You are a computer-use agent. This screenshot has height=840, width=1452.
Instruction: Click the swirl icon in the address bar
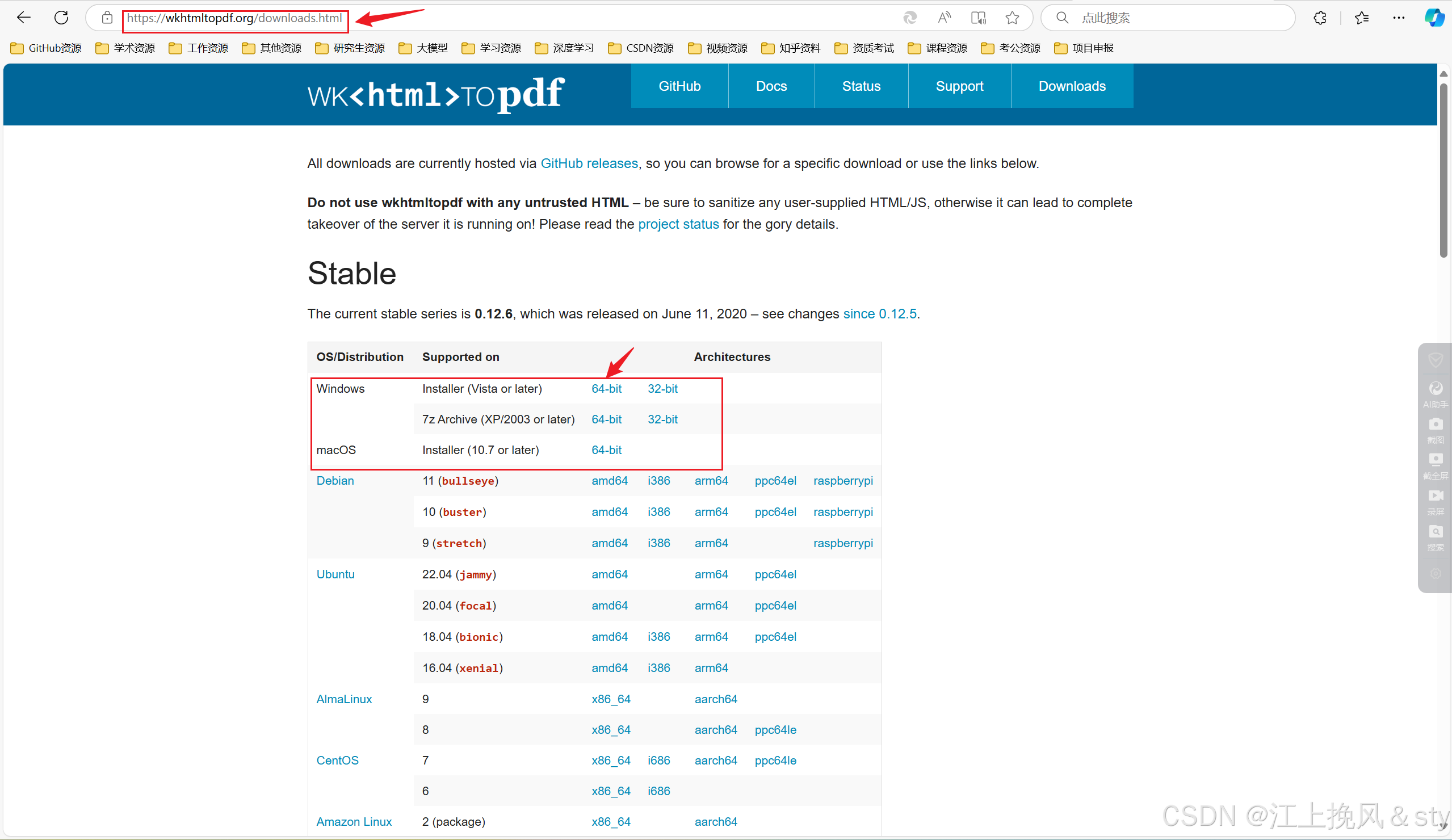click(x=910, y=18)
